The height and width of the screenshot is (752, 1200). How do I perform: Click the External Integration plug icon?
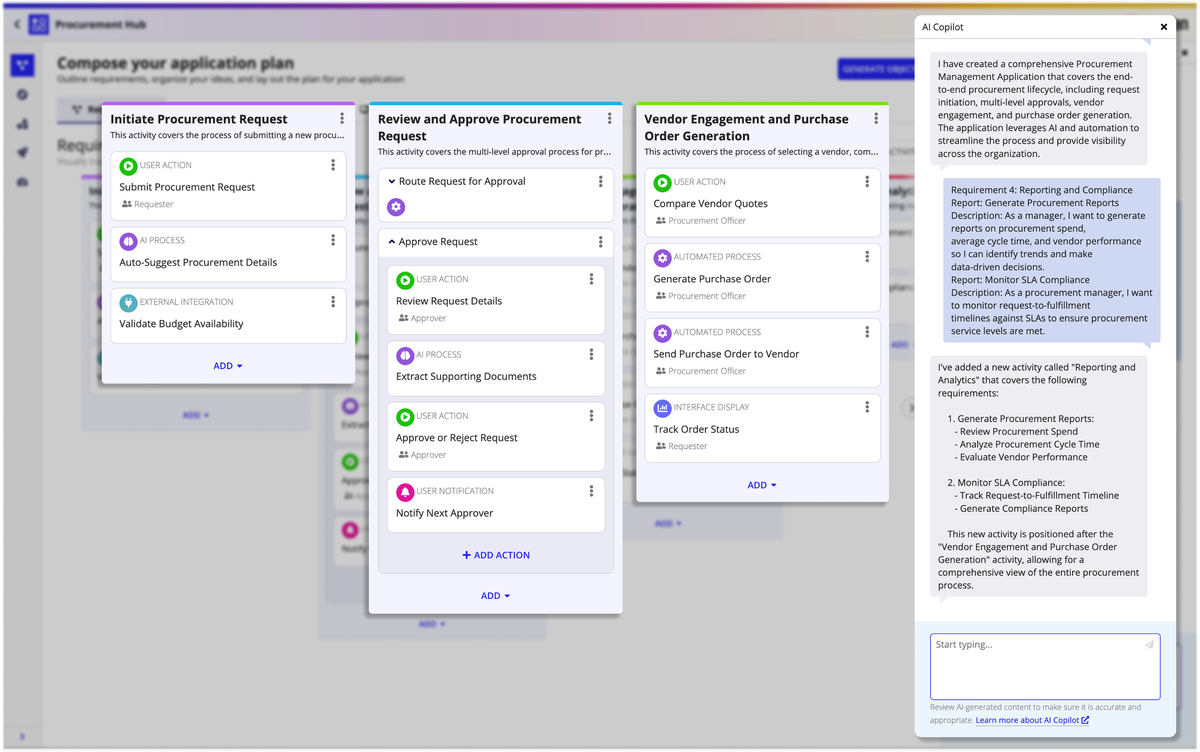(x=128, y=302)
